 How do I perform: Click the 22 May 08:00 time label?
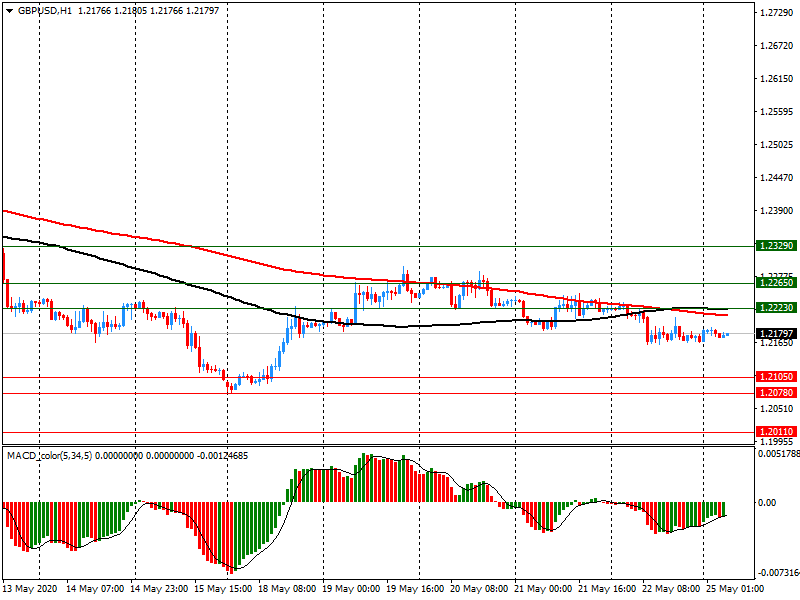[672, 589]
